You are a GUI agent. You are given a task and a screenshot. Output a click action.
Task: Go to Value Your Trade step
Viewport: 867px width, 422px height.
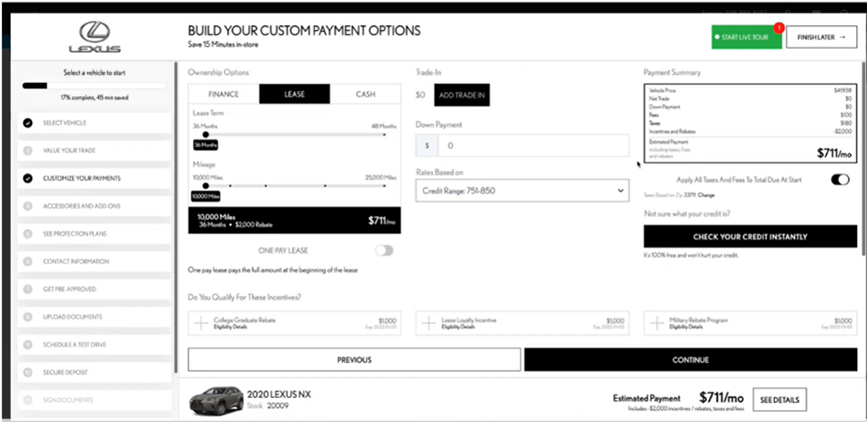point(95,150)
